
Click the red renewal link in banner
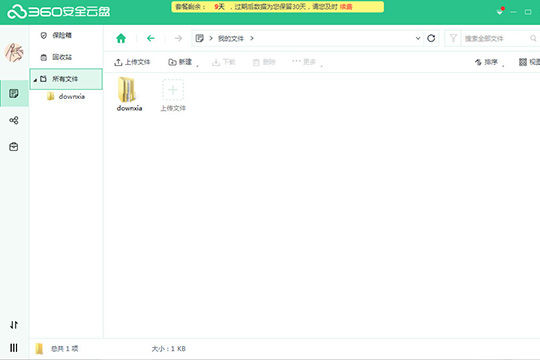346,7
